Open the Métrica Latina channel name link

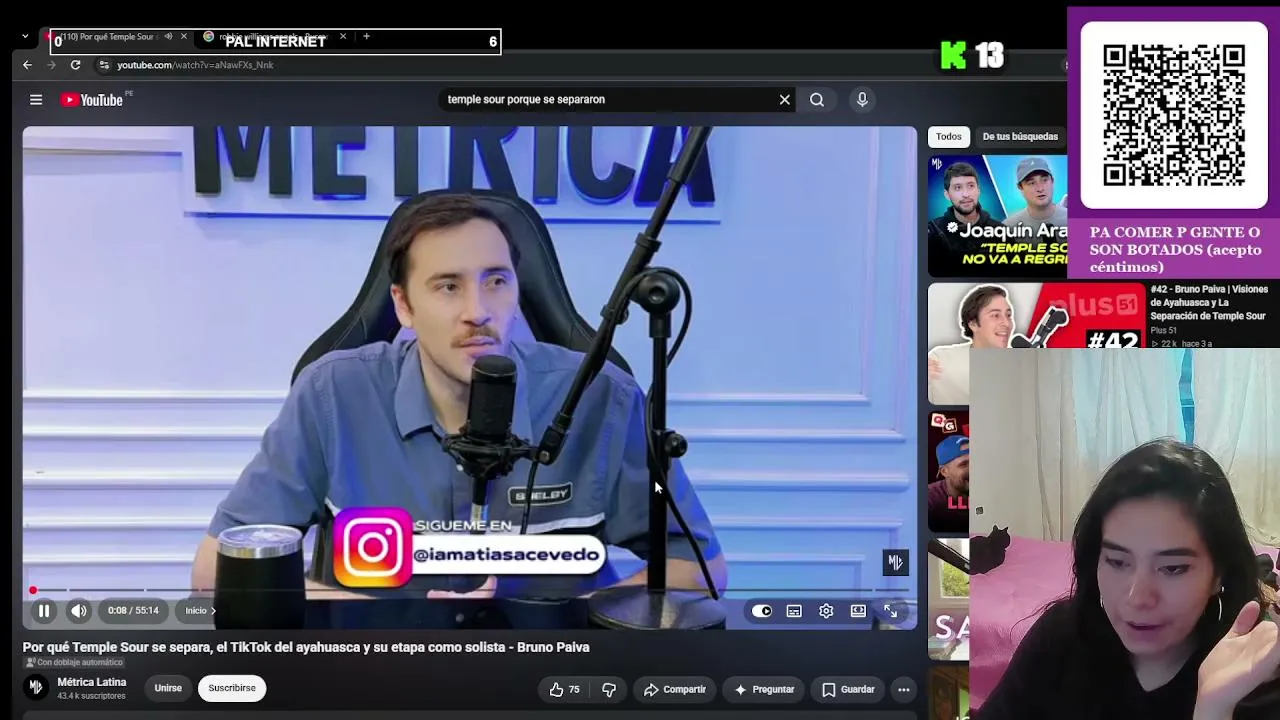tap(92, 682)
